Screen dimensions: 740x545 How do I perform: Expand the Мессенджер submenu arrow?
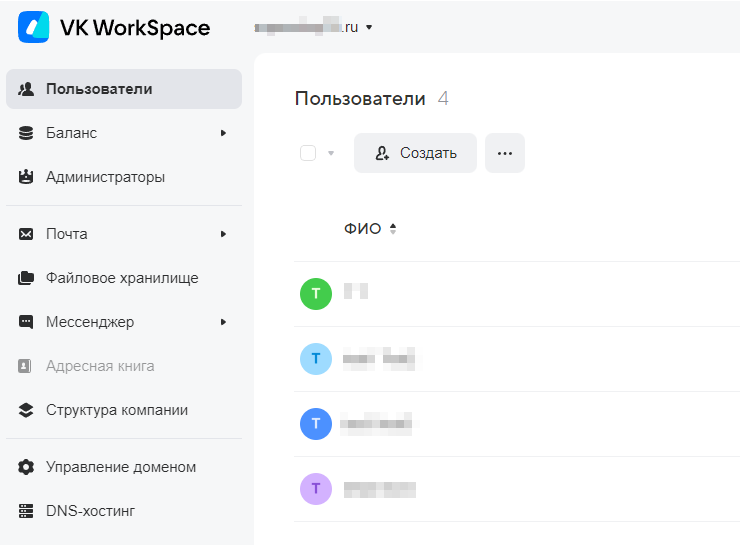click(x=223, y=322)
